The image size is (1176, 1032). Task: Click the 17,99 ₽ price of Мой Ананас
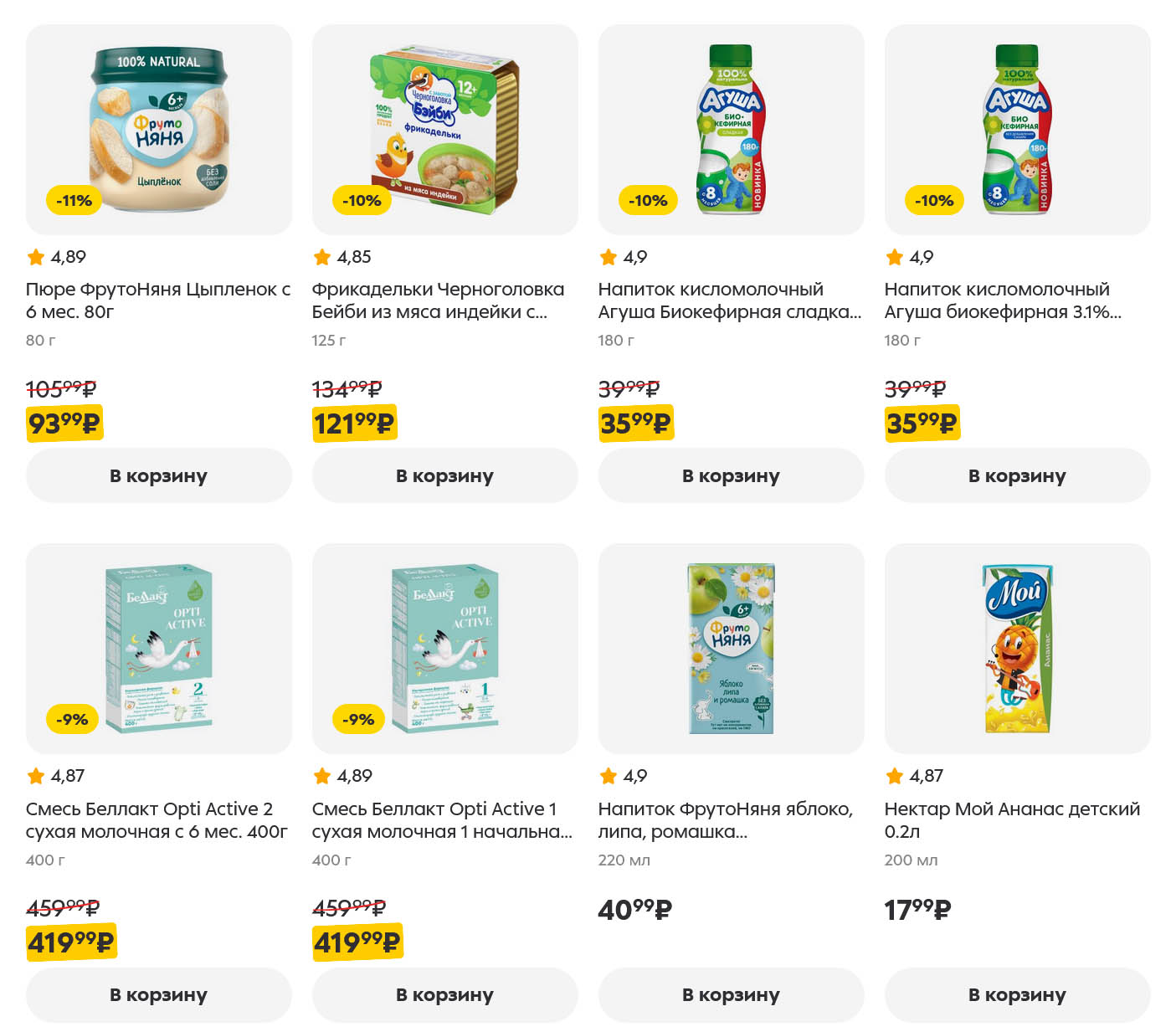click(x=917, y=910)
